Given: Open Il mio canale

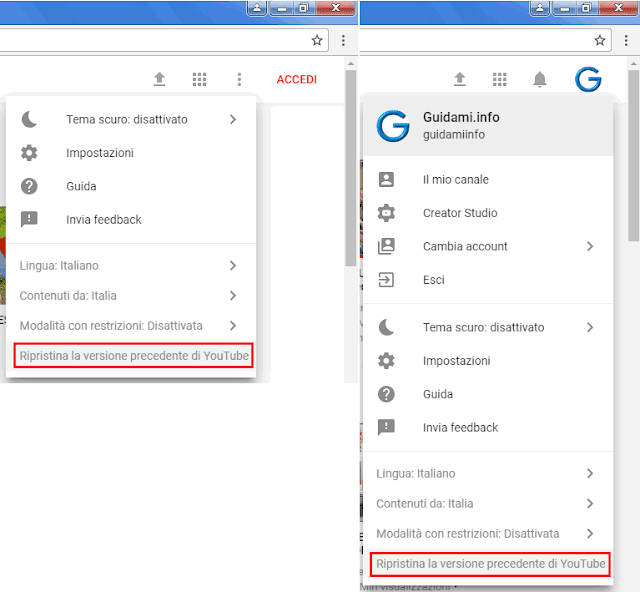Looking at the screenshot, I should (x=488, y=179).
